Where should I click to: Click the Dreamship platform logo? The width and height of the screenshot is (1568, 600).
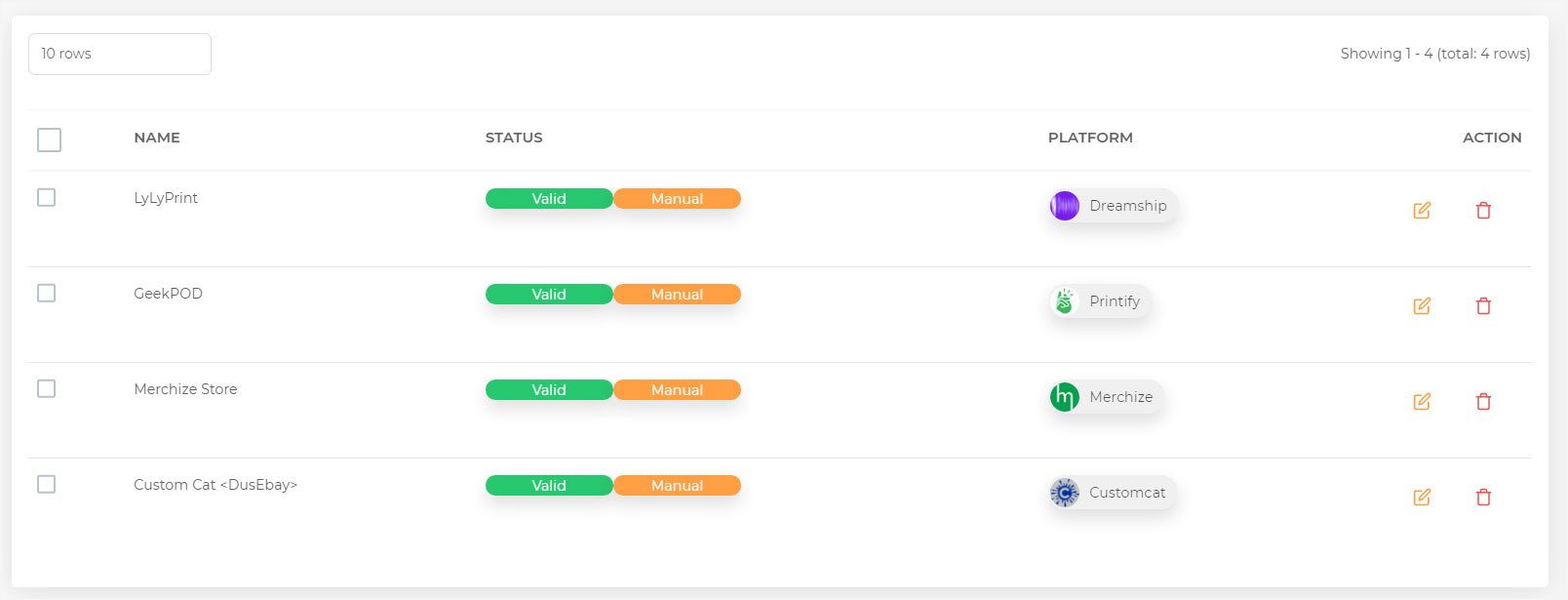[x=1065, y=206]
